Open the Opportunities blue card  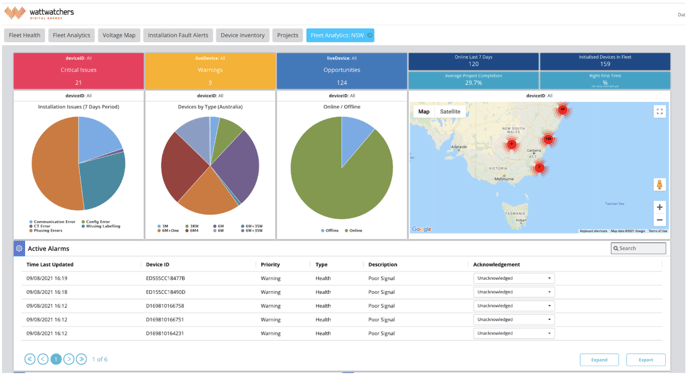(342, 71)
